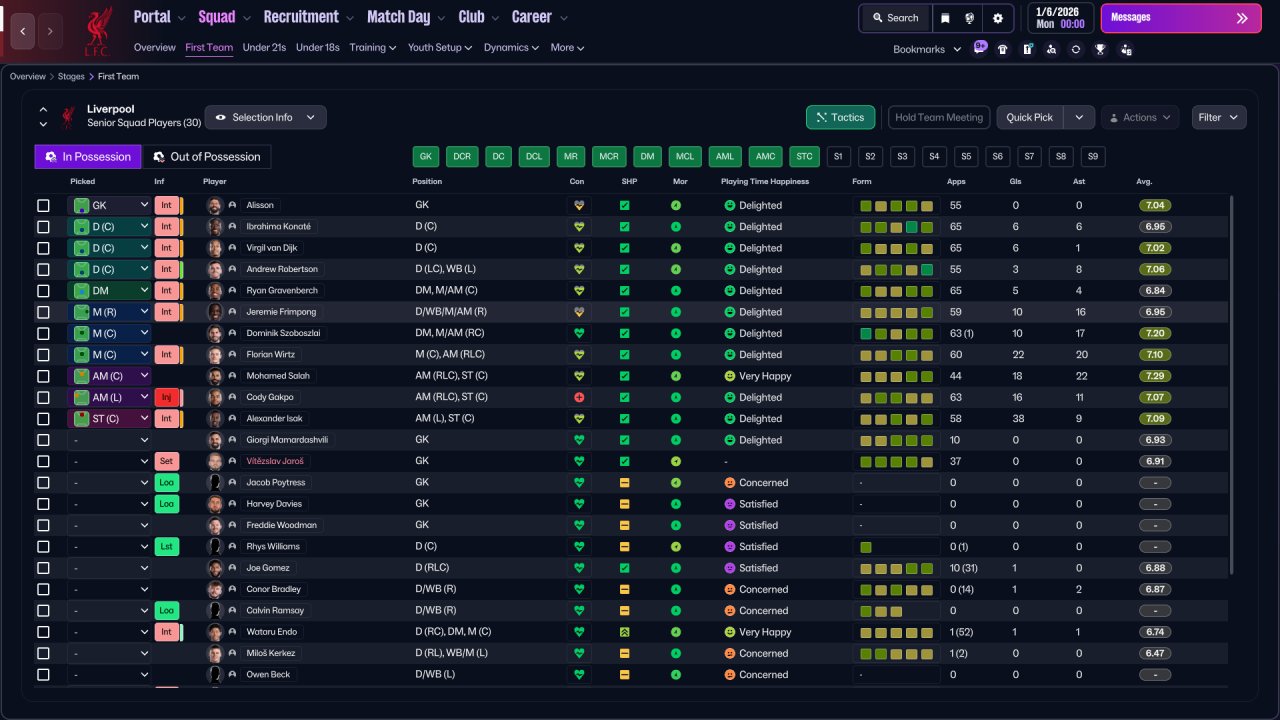Tick the checkbox for Virgil van Dijk
1280x720 pixels.
43,248
